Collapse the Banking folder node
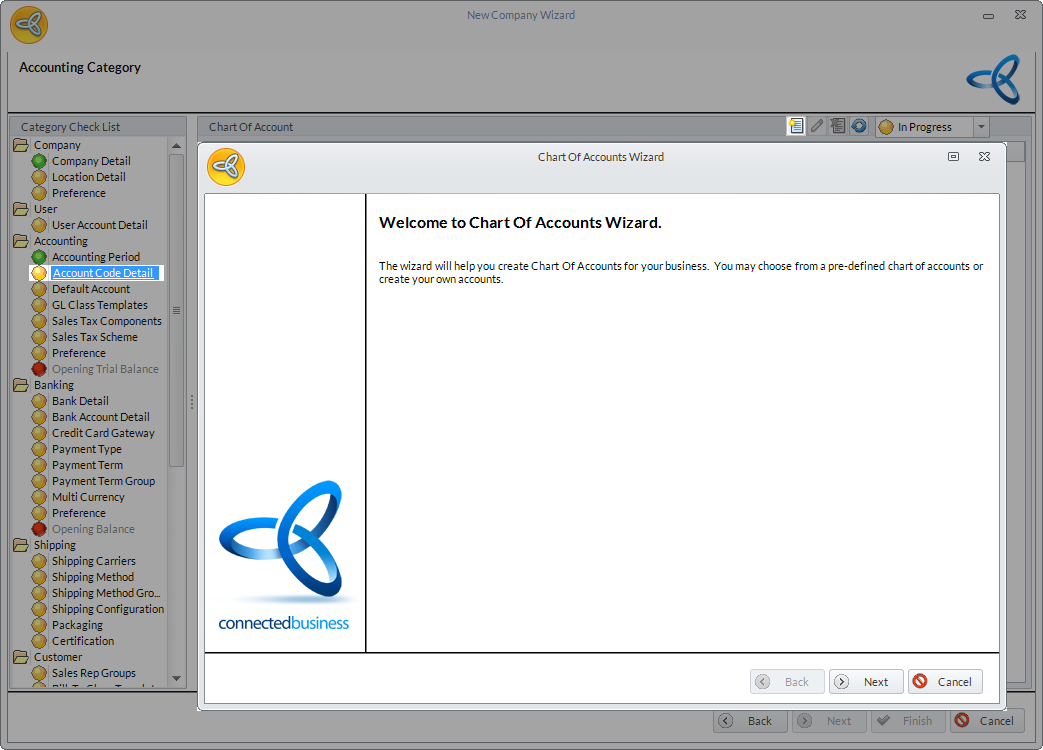Viewport: 1043px width, 750px height. pyautogui.click(x=21, y=385)
